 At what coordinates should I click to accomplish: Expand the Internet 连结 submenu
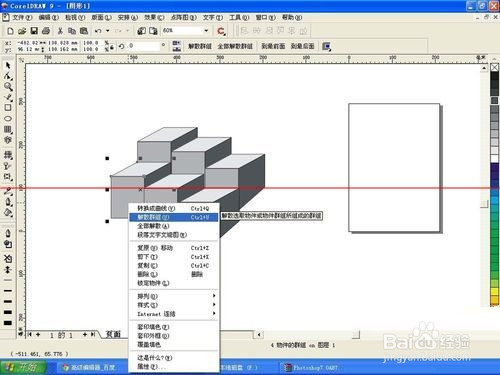click(173, 314)
